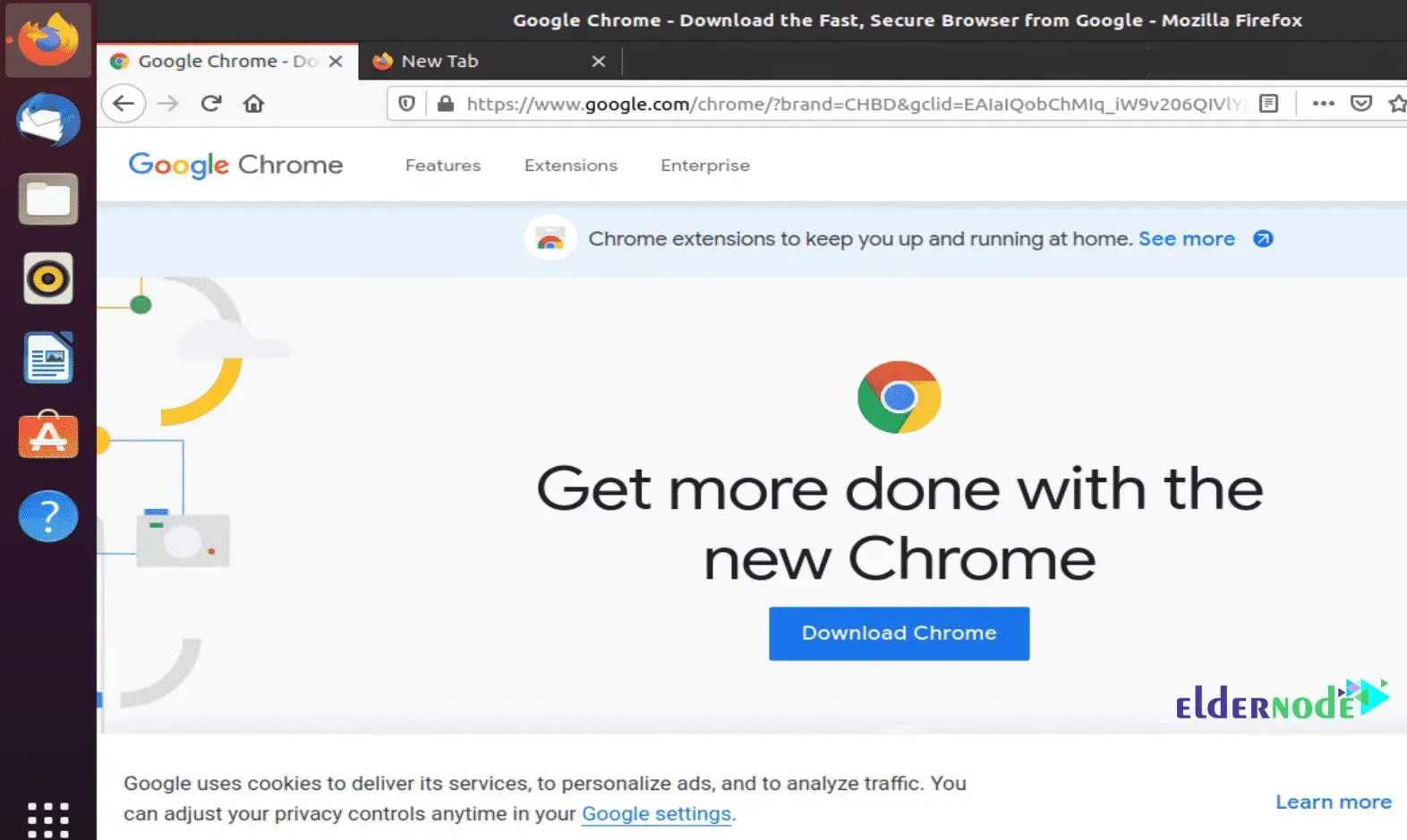Click the page reload icon

pyautogui.click(x=211, y=103)
